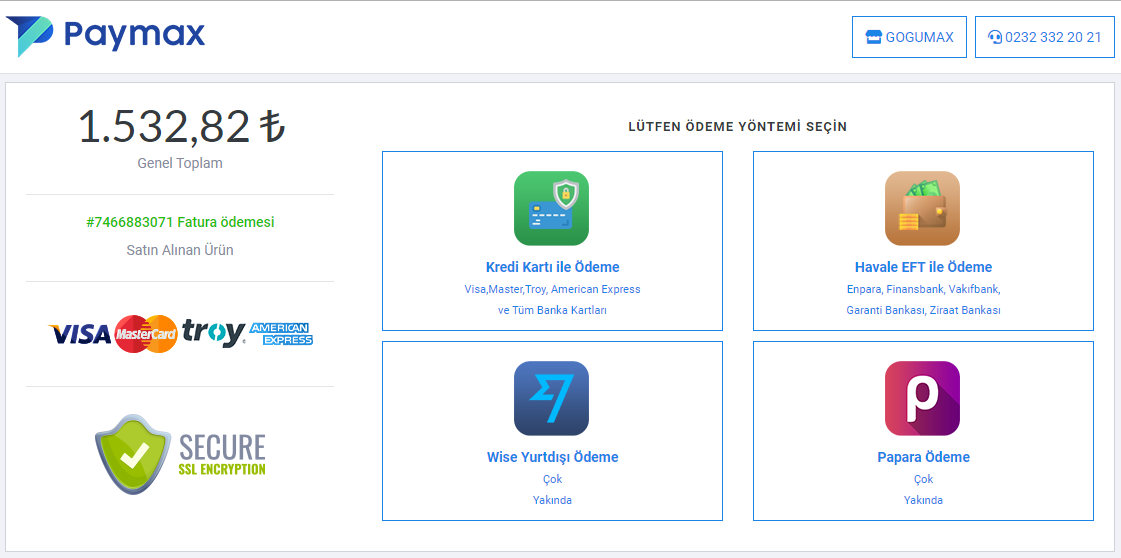Click the troy card logo
The height and width of the screenshot is (558, 1121).
tap(213, 333)
